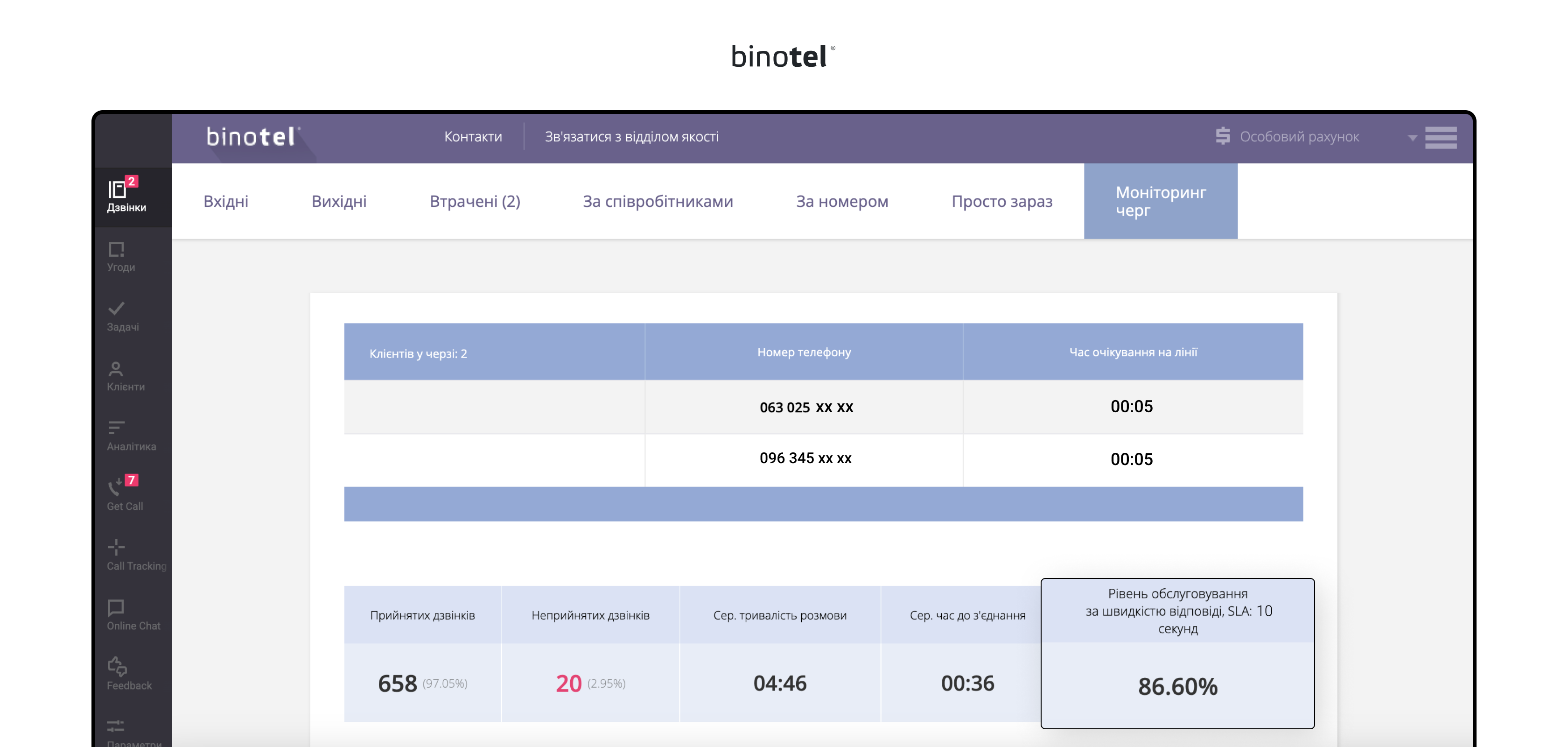The height and width of the screenshot is (747, 1568).
Task: Select the Моніторинг черг tab
Action: click(1161, 201)
